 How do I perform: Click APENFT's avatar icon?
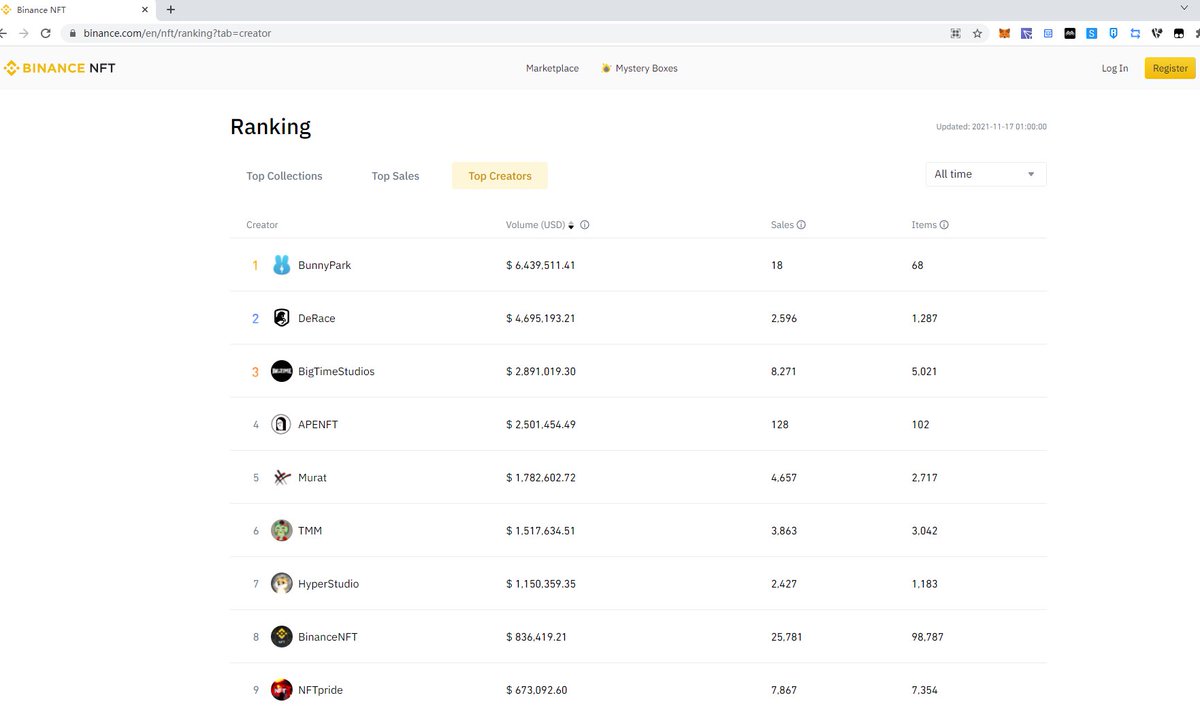point(282,424)
